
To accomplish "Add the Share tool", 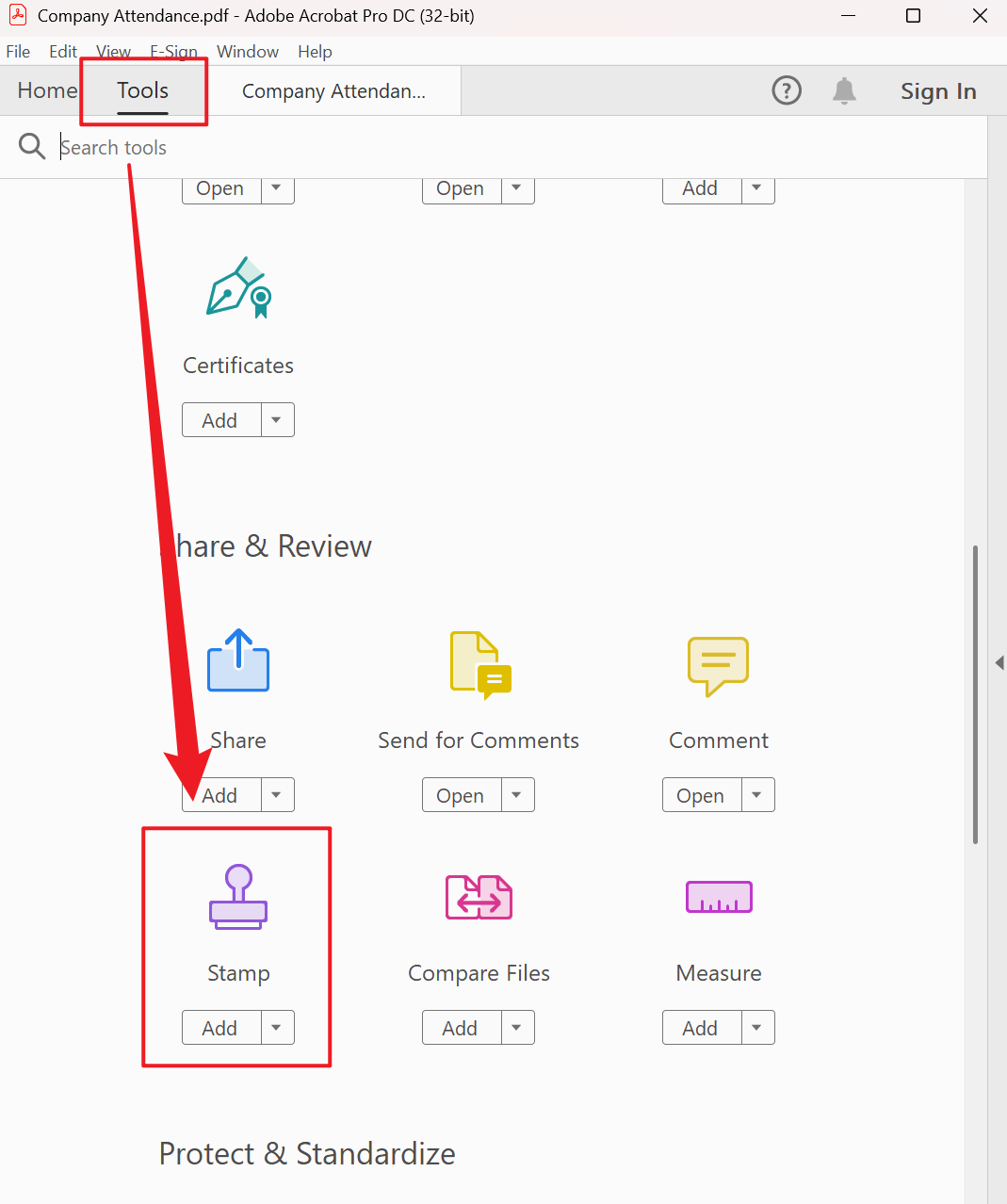I will pyautogui.click(x=221, y=795).
